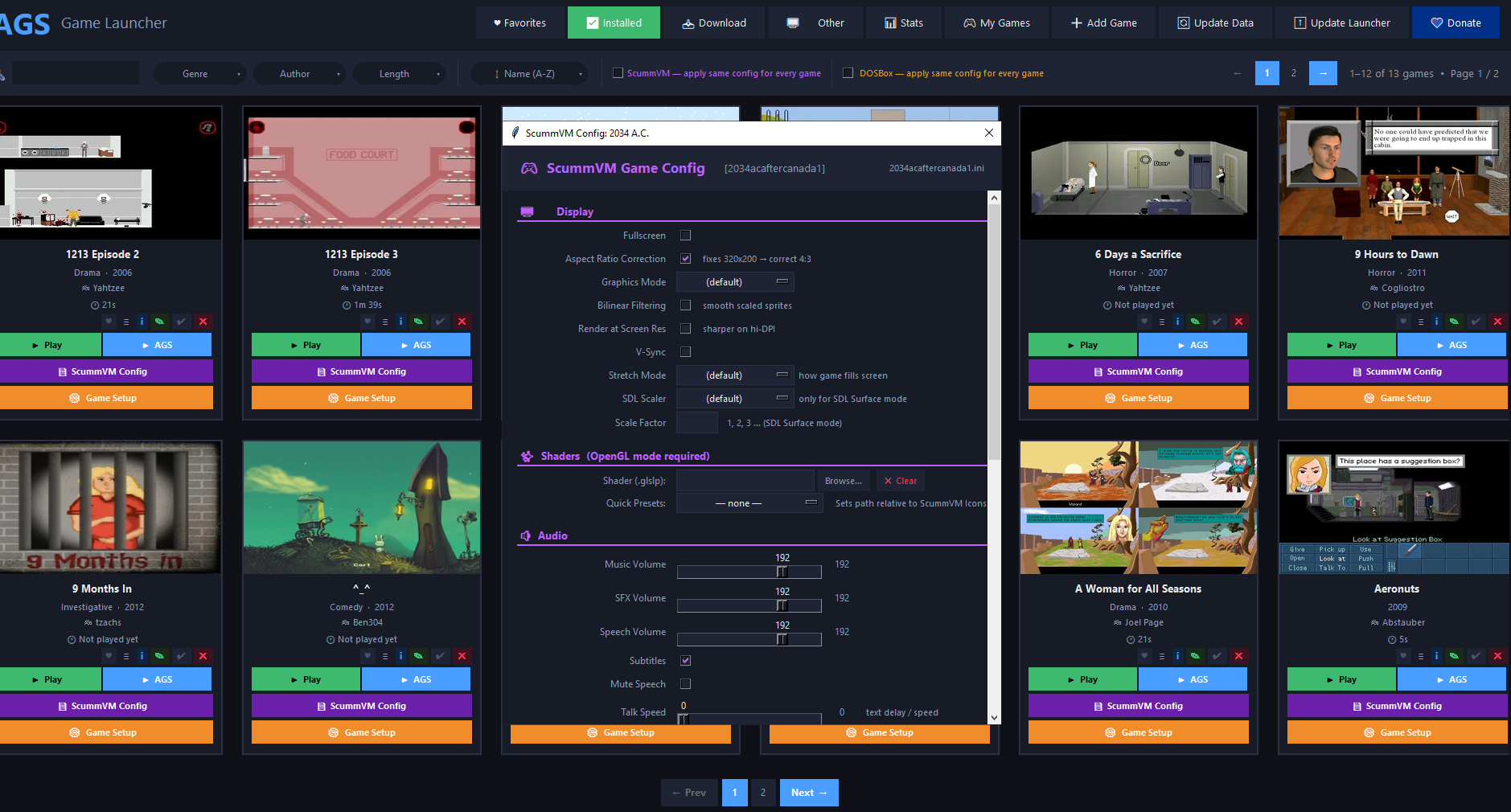Tick ScummVM apply same config for every game

coord(618,73)
